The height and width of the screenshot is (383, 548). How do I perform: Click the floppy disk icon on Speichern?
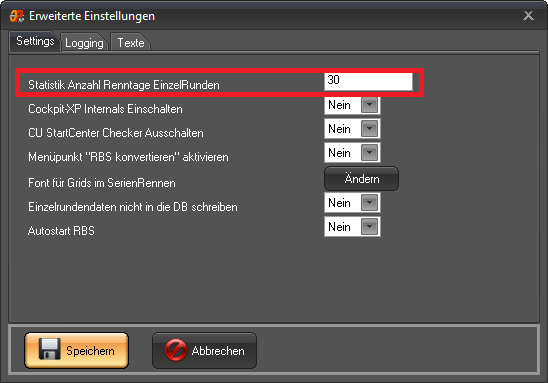[49, 349]
